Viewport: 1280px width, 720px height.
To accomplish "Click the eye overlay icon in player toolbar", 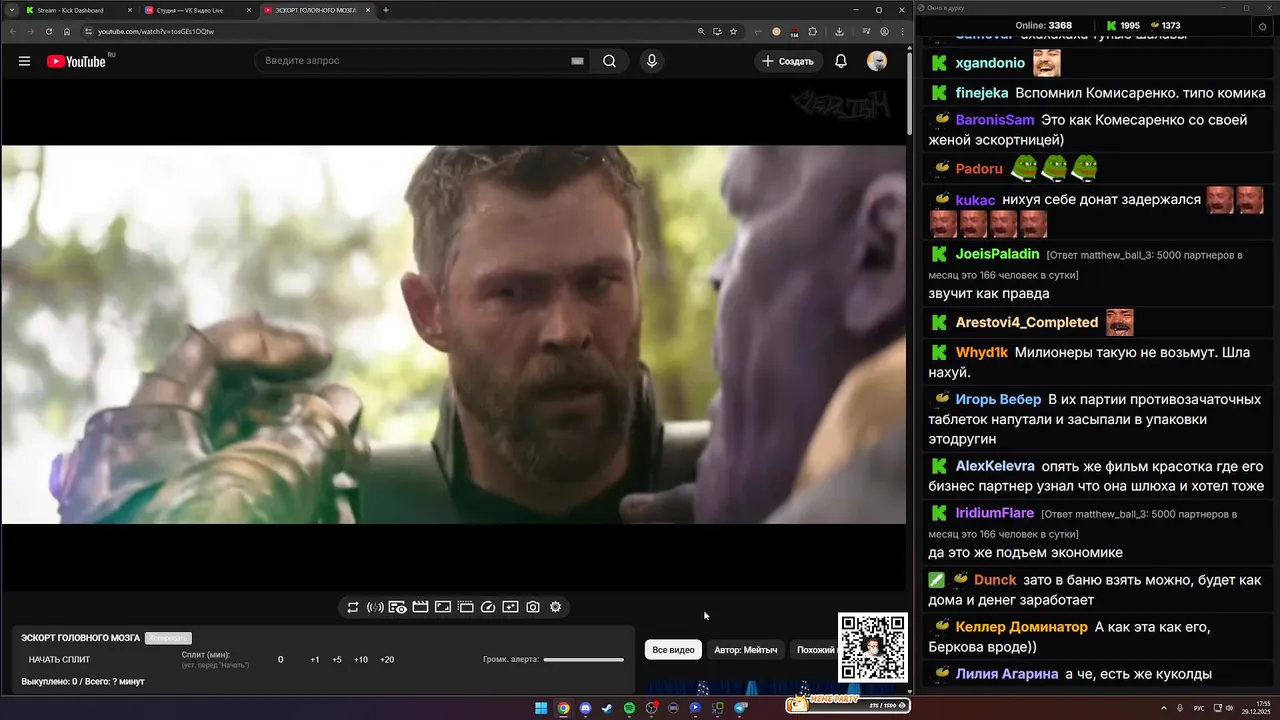I will 398,607.
